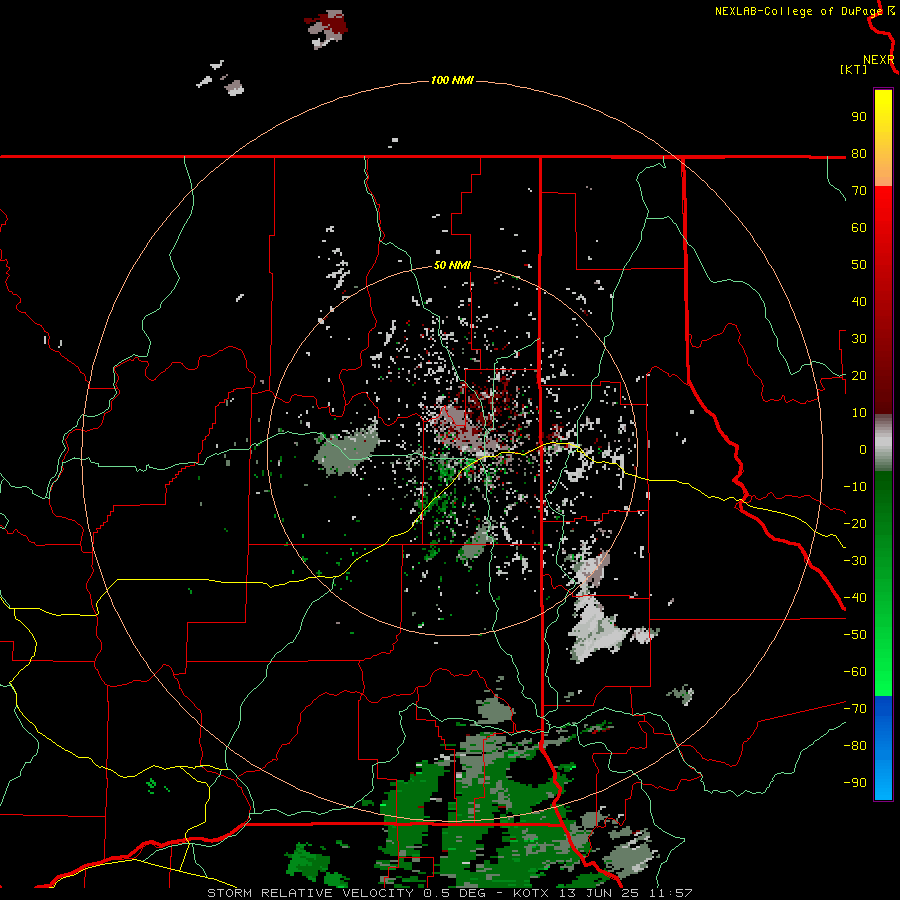Viewport: 900px width, 900px height.
Task: Click the -60 value on the velocity scale
Action: pos(855,672)
